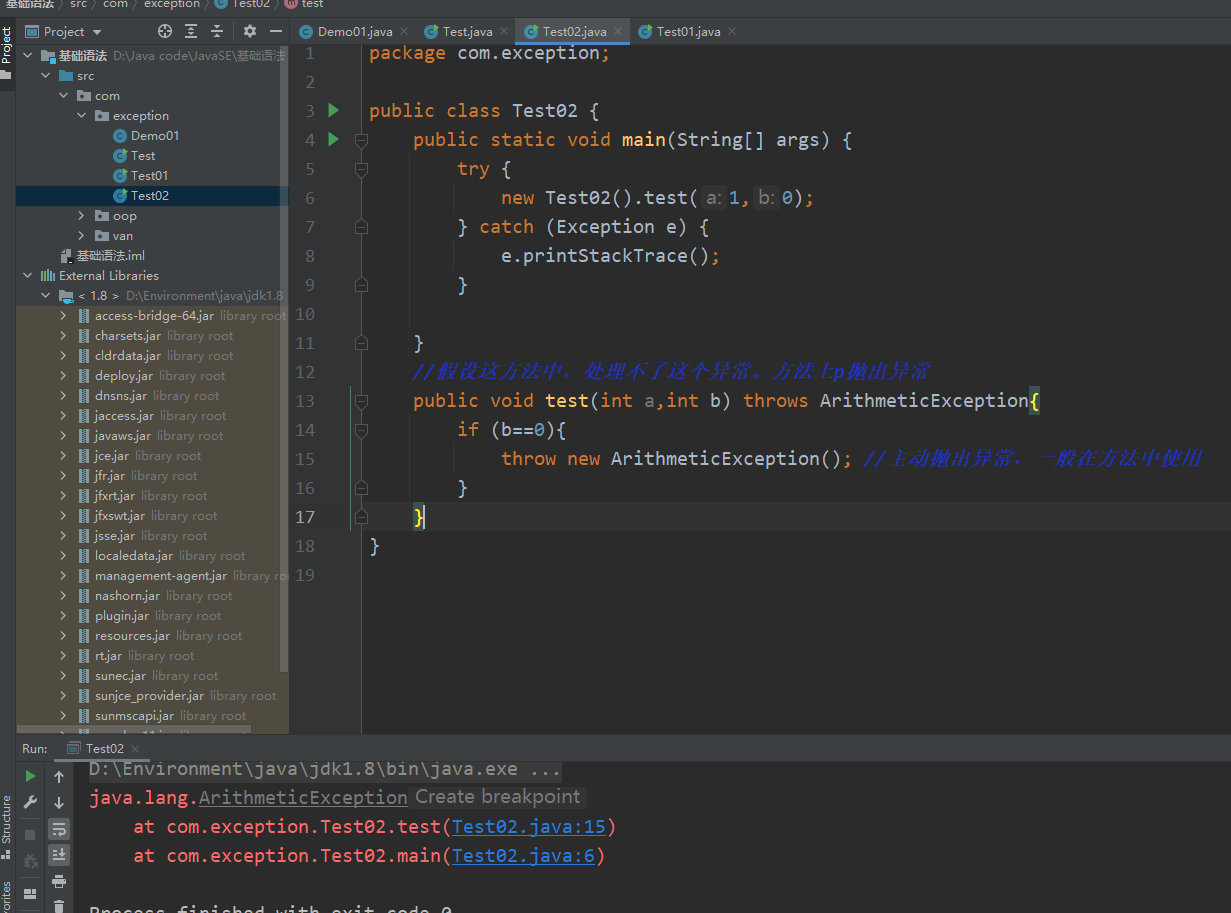Rerun Test02 with the green run icon
The width and height of the screenshot is (1231, 913).
click(x=30, y=776)
